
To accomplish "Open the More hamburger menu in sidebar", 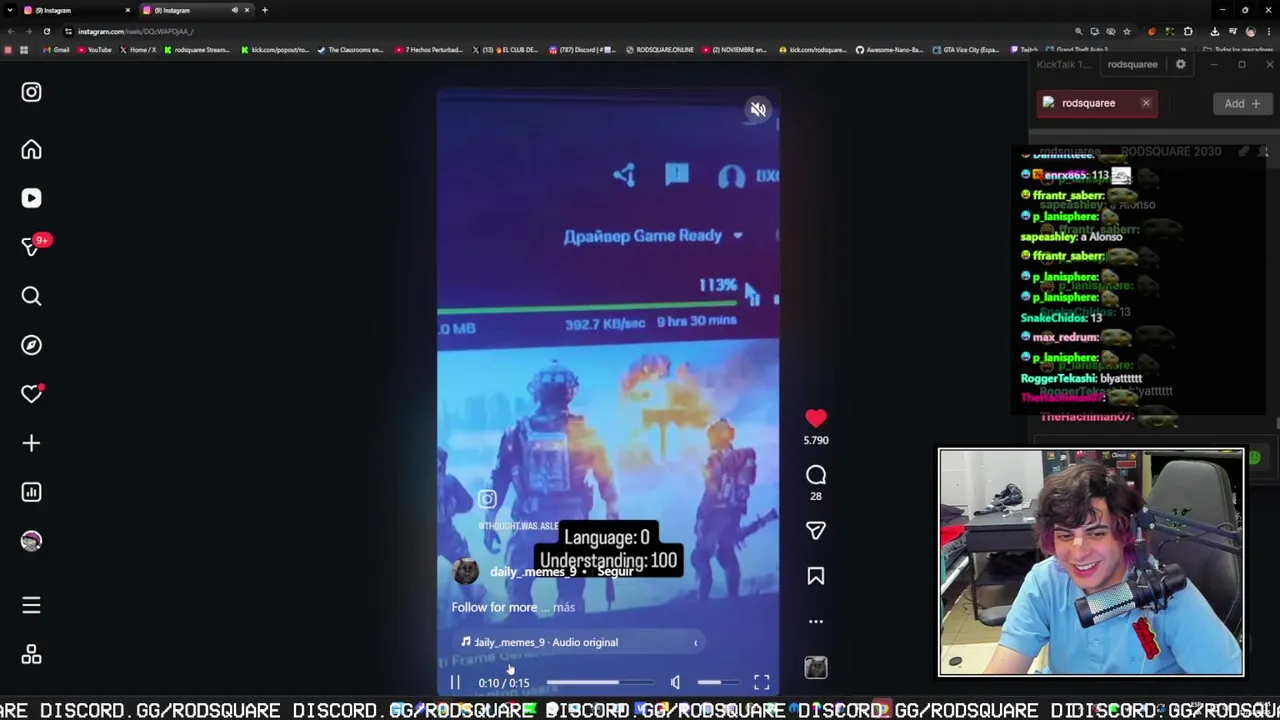I will 31,605.
